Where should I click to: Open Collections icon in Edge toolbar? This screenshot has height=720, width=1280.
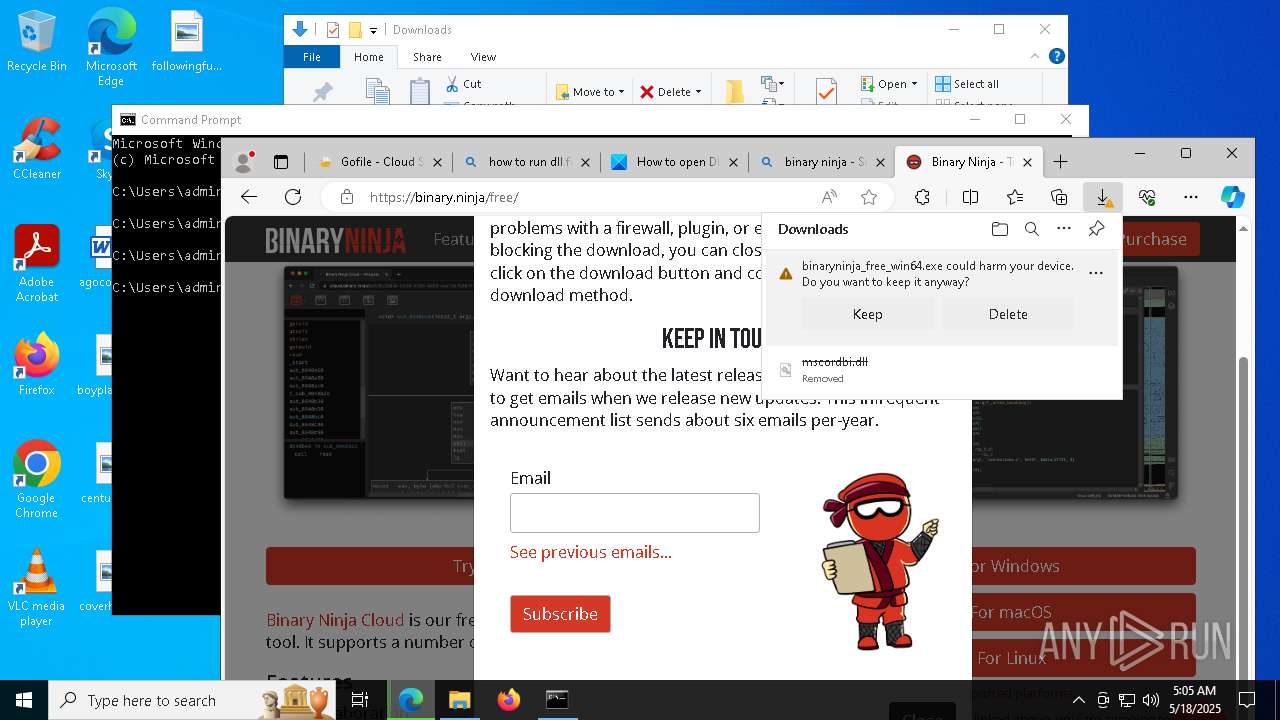pyautogui.click(x=1059, y=197)
